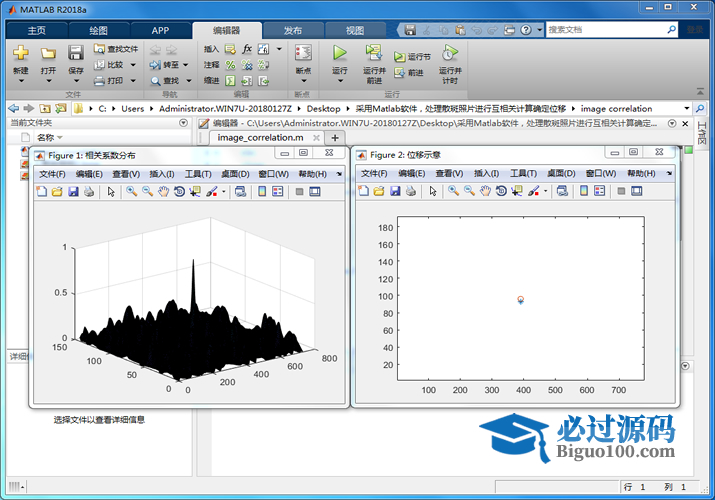
Task: Select Pan hand tool in Figure 1
Action: [x=163, y=191]
